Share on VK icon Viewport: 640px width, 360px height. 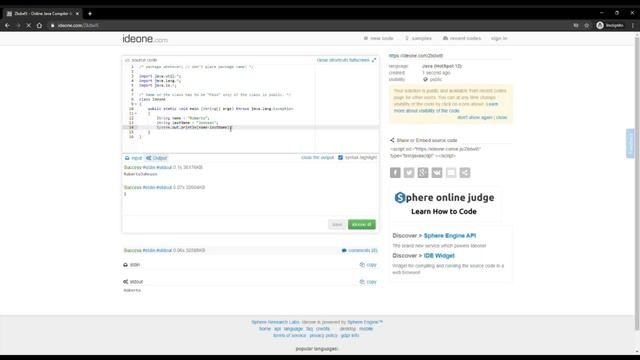click(x=437, y=173)
